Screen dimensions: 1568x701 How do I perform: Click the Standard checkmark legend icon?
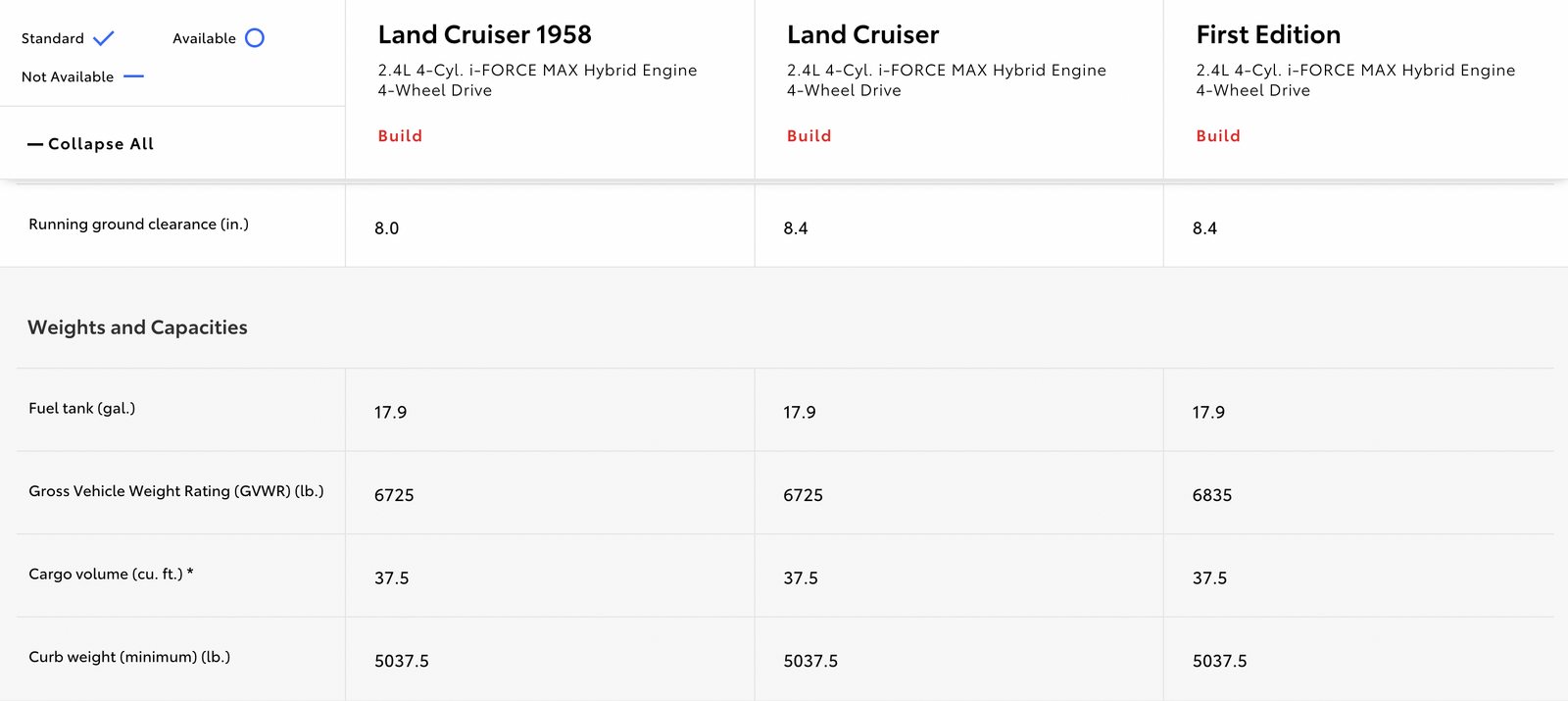pos(104,38)
